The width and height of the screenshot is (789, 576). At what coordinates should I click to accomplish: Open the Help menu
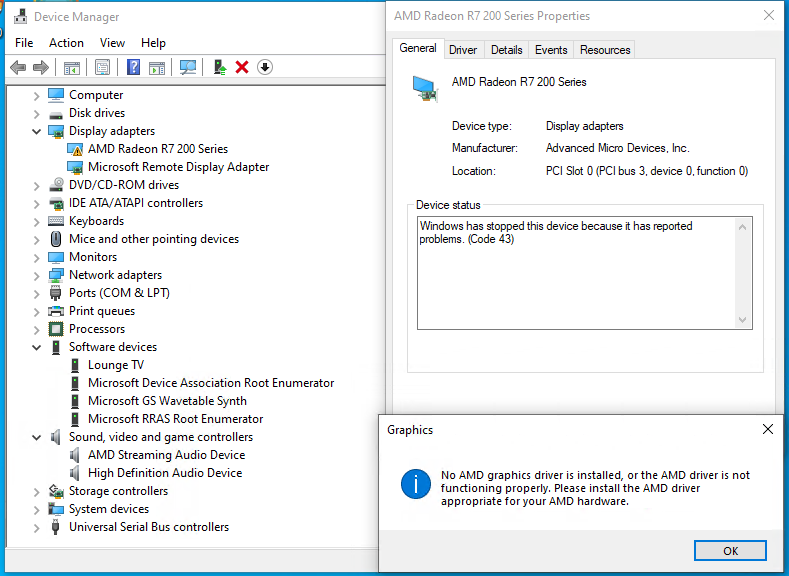(x=153, y=43)
